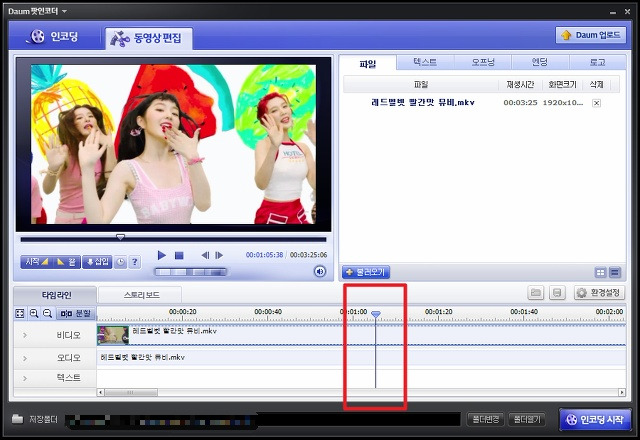Select 레드벨벳 빨간맛 뮤비.mkv in file list
Screen dimensions: 640x440
[x=423, y=102]
